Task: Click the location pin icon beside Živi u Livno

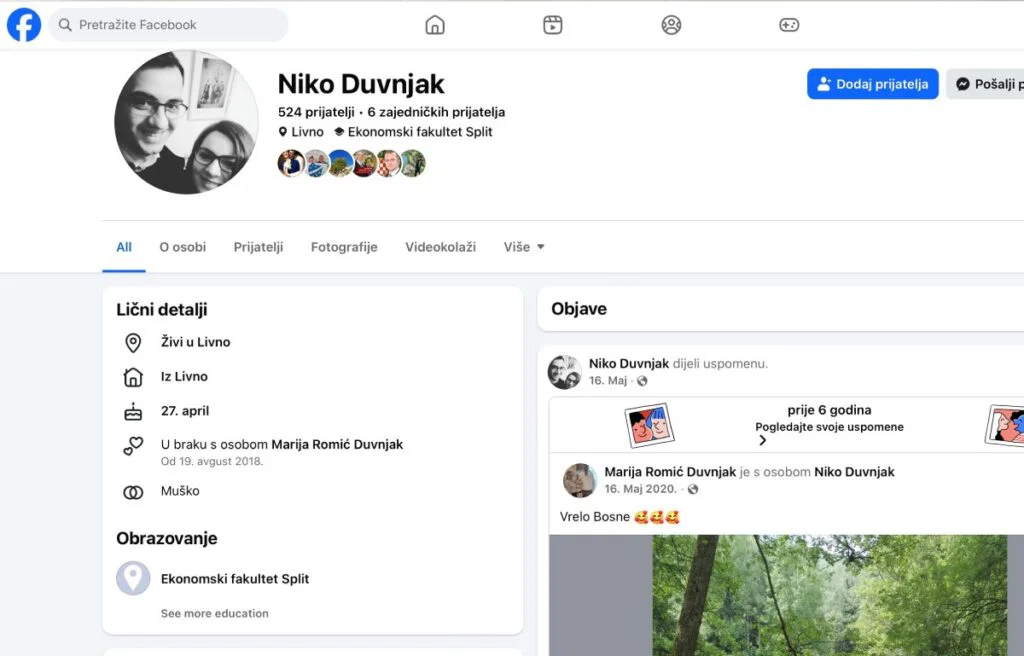Action: (133, 343)
